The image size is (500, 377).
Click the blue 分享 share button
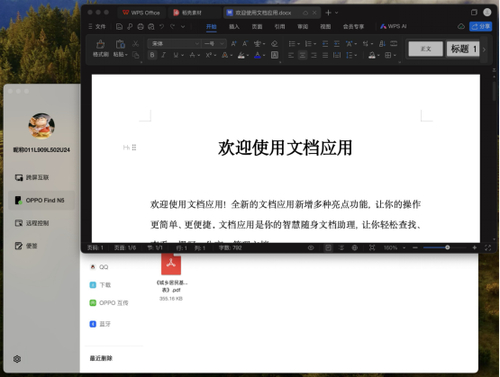coord(480,26)
